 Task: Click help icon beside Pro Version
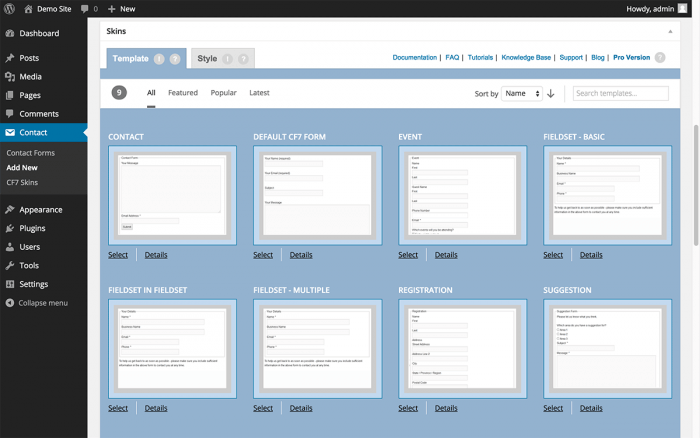[x=660, y=58]
